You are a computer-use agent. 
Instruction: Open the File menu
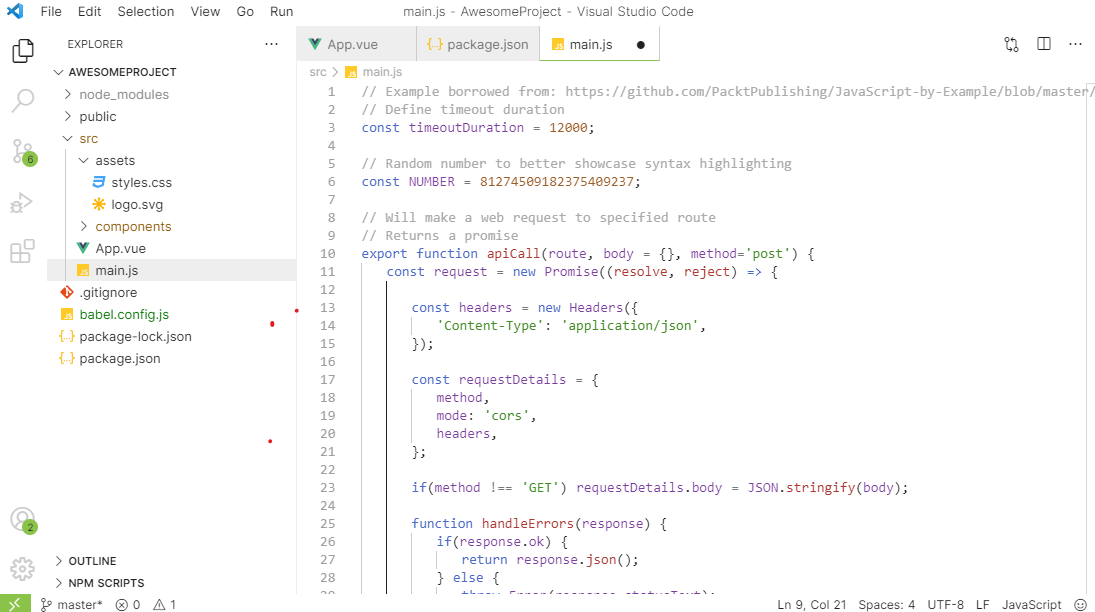tap(51, 11)
